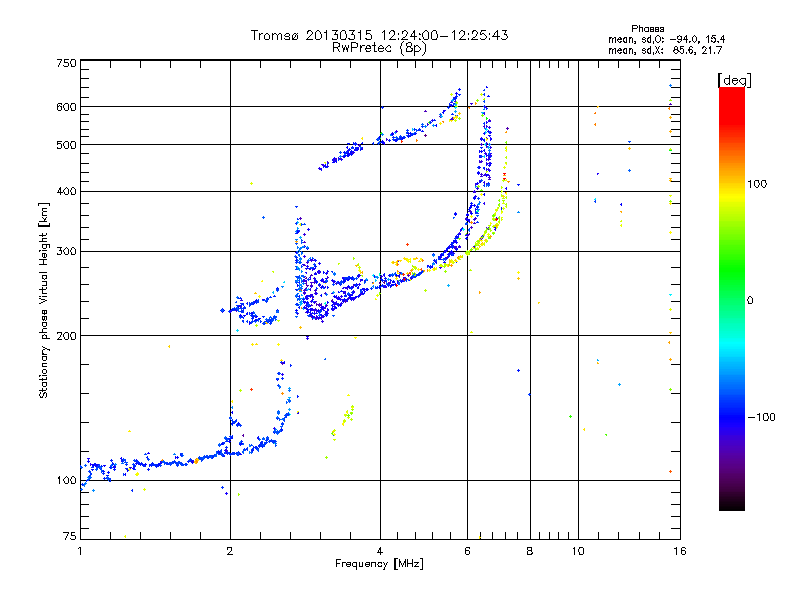Screen dimensions: 800x600
Task: Click the '4' frequency tick label
Action: click(x=380, y=551)
